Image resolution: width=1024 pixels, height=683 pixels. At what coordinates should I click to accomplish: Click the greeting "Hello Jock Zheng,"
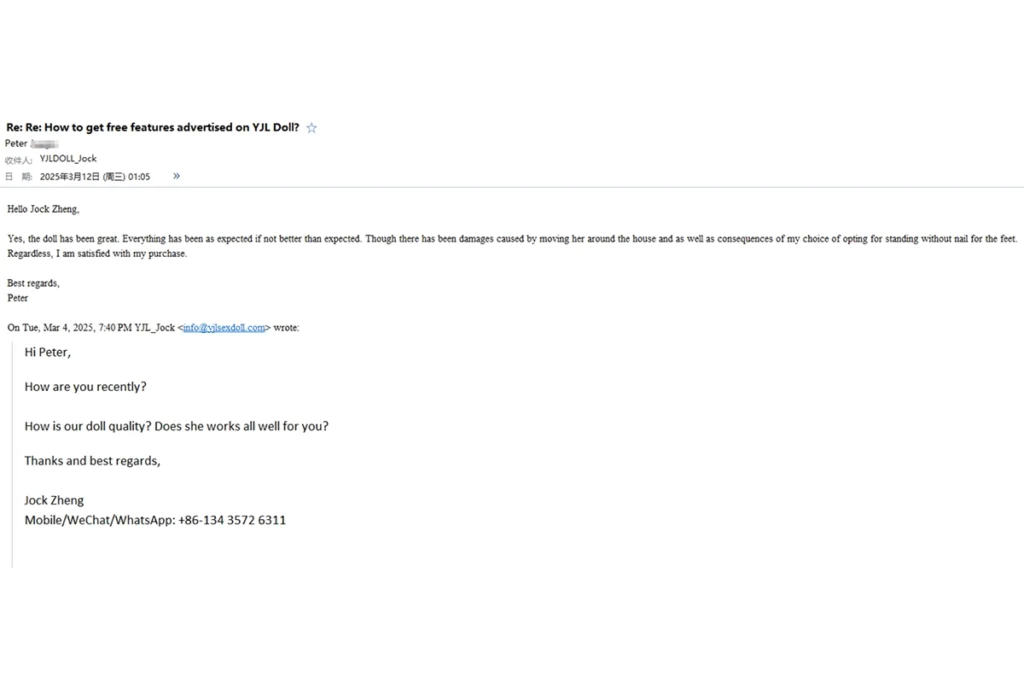[x=43, y=209]
